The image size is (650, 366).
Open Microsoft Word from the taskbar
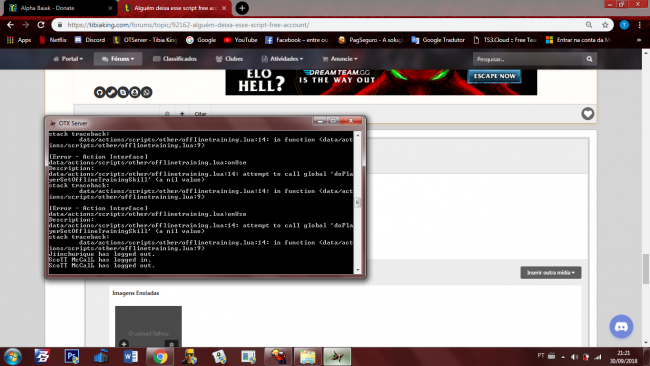131,356
